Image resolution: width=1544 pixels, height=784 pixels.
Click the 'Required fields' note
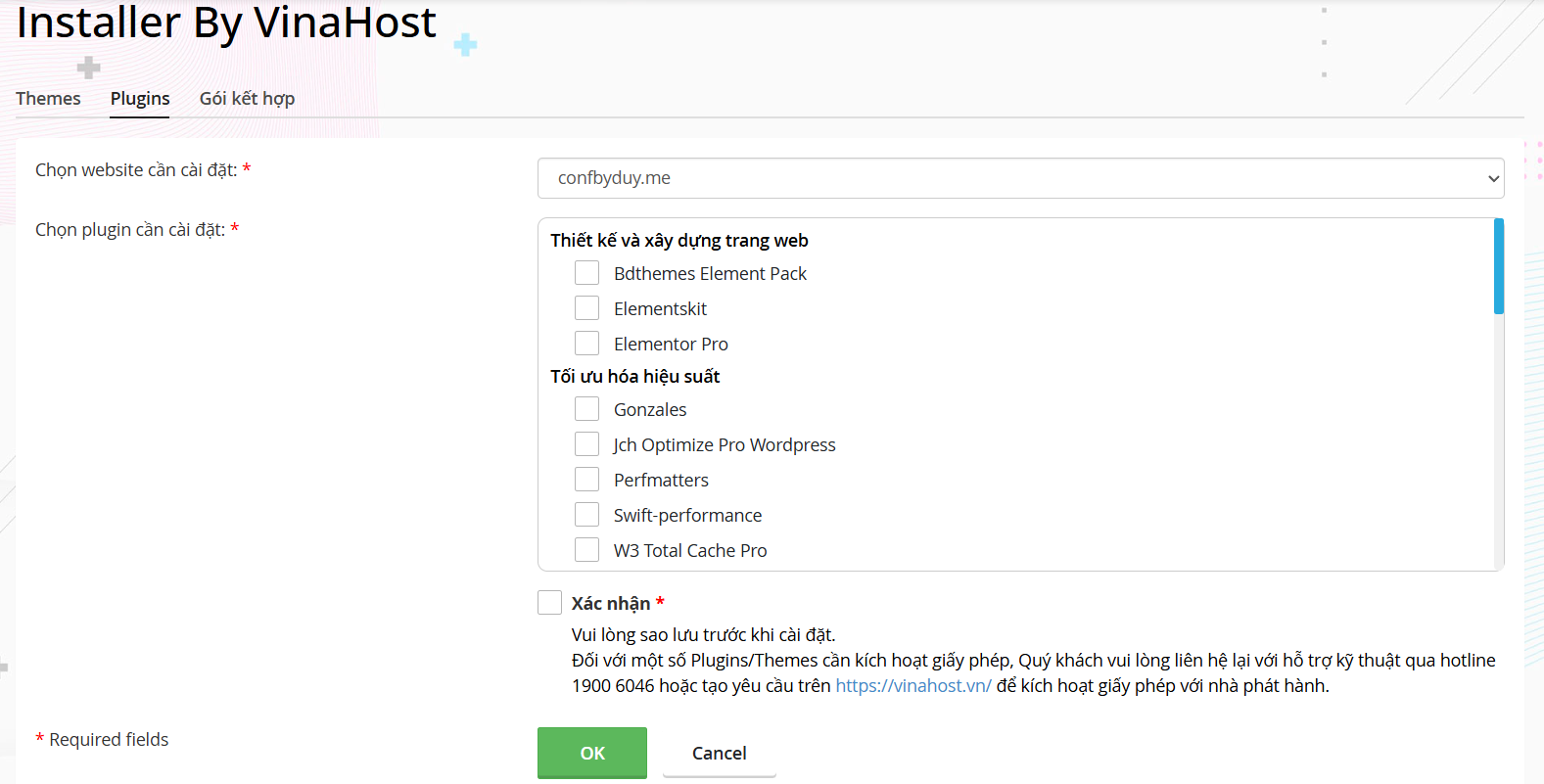tap(109, 740)
